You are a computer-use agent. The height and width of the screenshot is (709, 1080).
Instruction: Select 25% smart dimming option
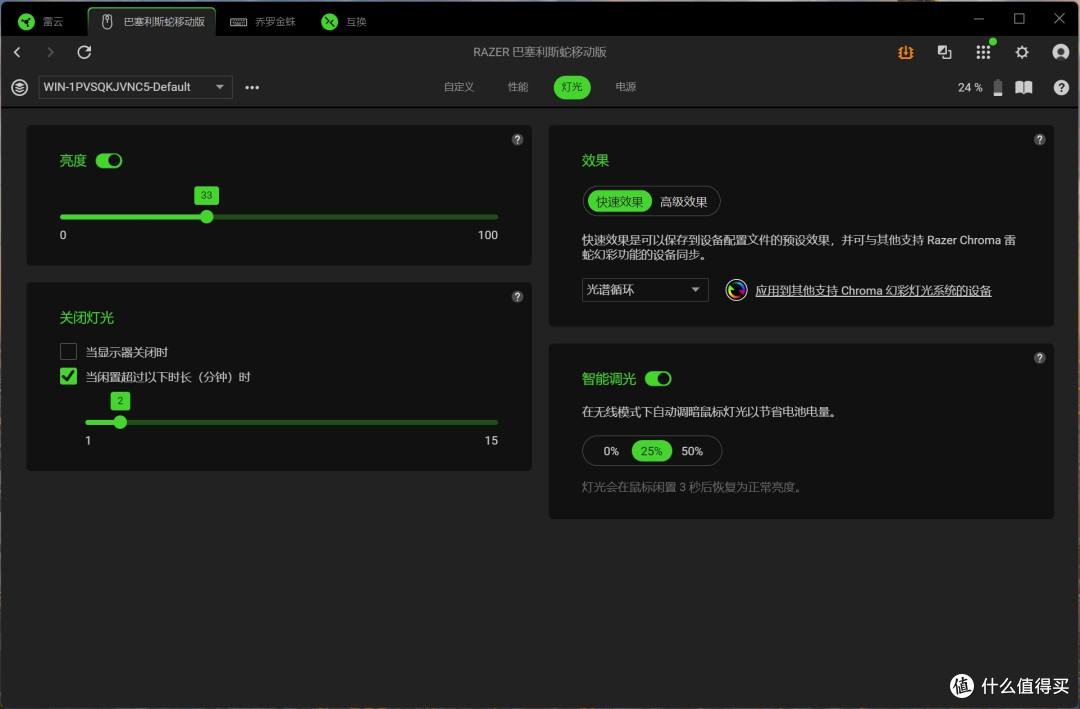pos(652,451)
